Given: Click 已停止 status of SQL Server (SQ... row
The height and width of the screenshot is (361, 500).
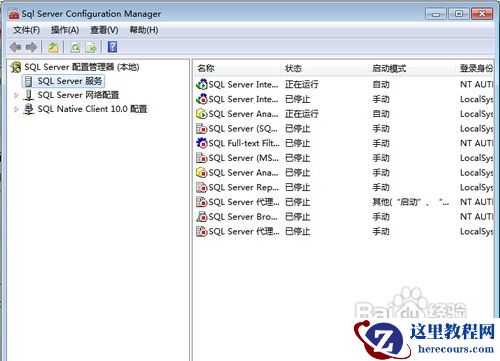Looking at the screenshot, I should [298, 128].
